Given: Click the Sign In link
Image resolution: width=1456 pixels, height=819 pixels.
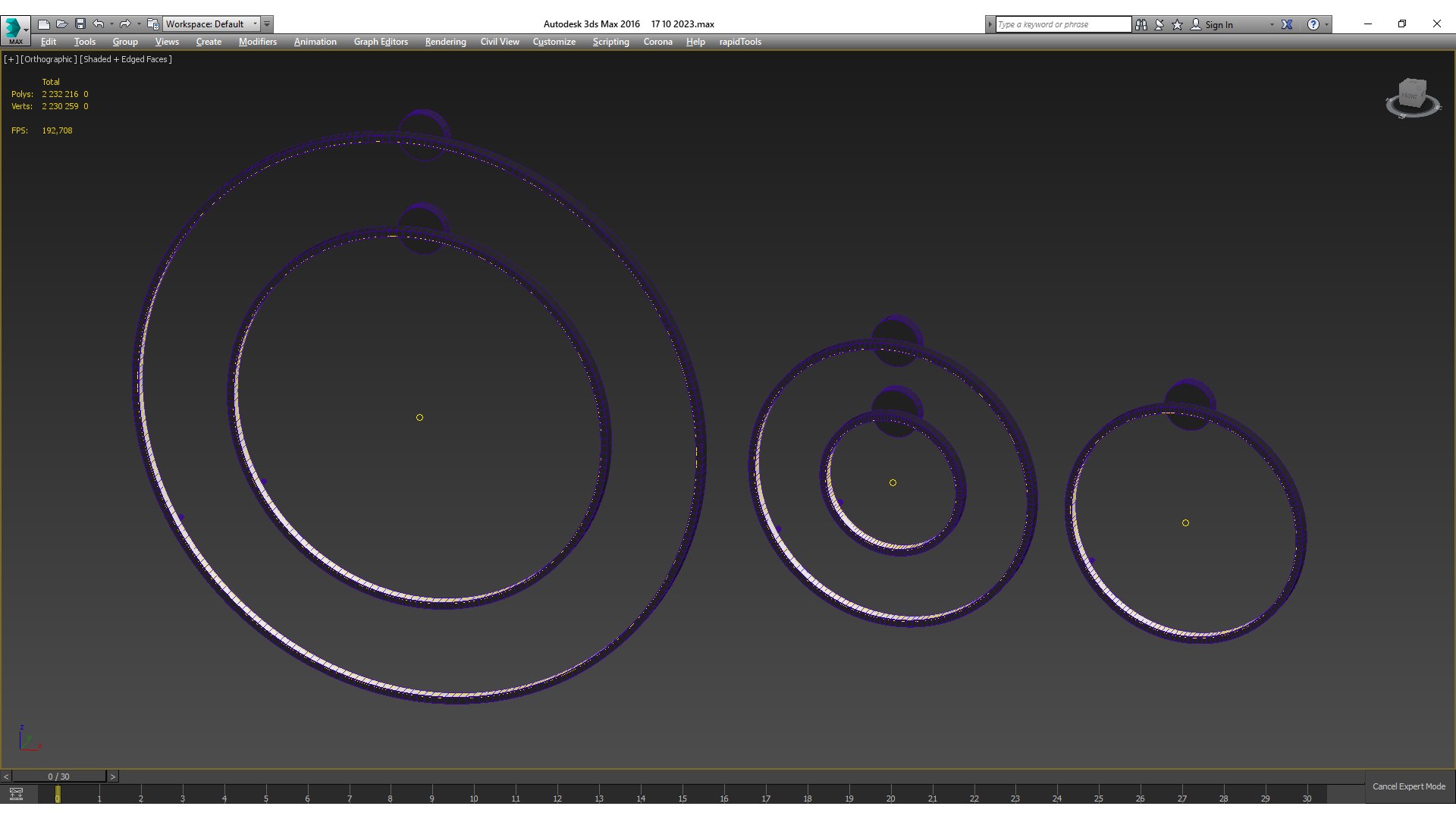Looking at the screenshot, I should [1219, 25].
